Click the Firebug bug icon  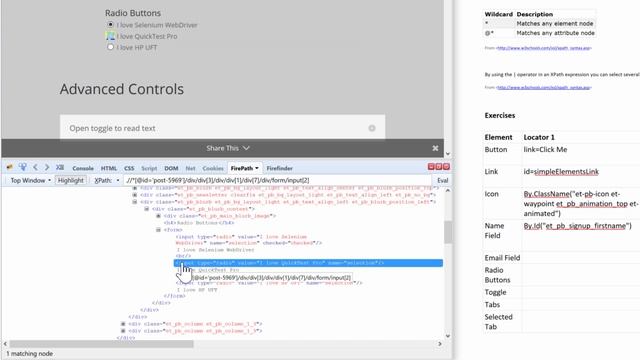coord(9,167)
